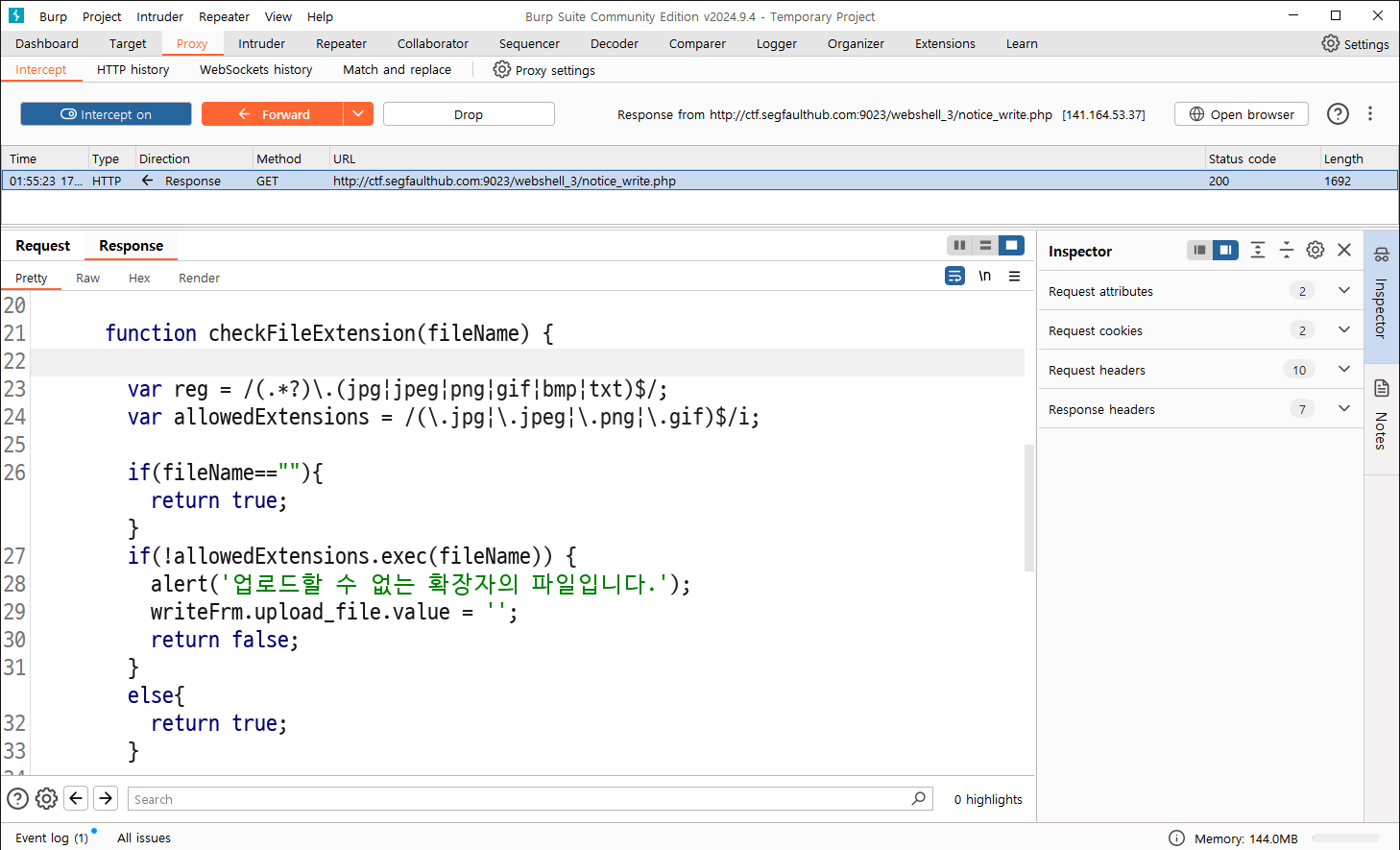Viewport: 1400px width, 850px height.
Task: Dock Inspector panel to the right layout
Action: [1225, 250]
